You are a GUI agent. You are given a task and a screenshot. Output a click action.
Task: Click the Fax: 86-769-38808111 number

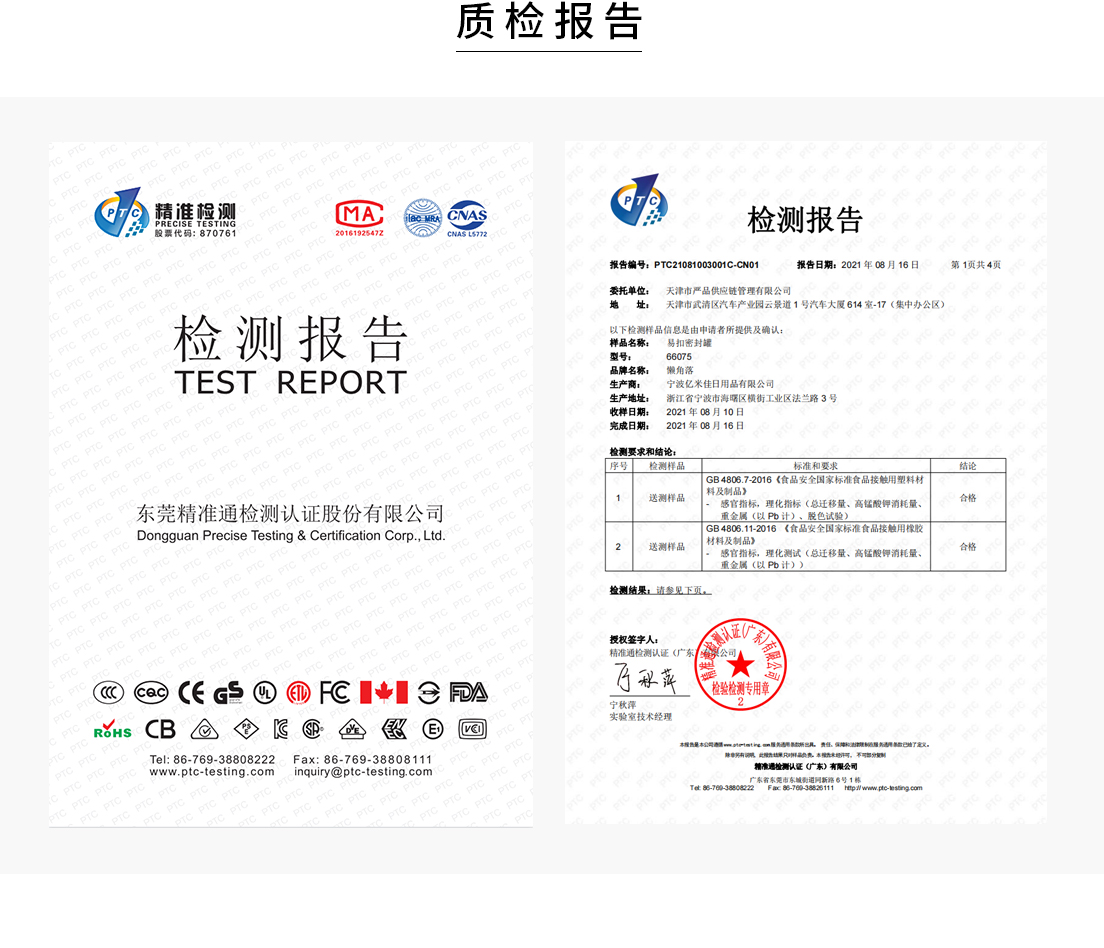point(363,759)
